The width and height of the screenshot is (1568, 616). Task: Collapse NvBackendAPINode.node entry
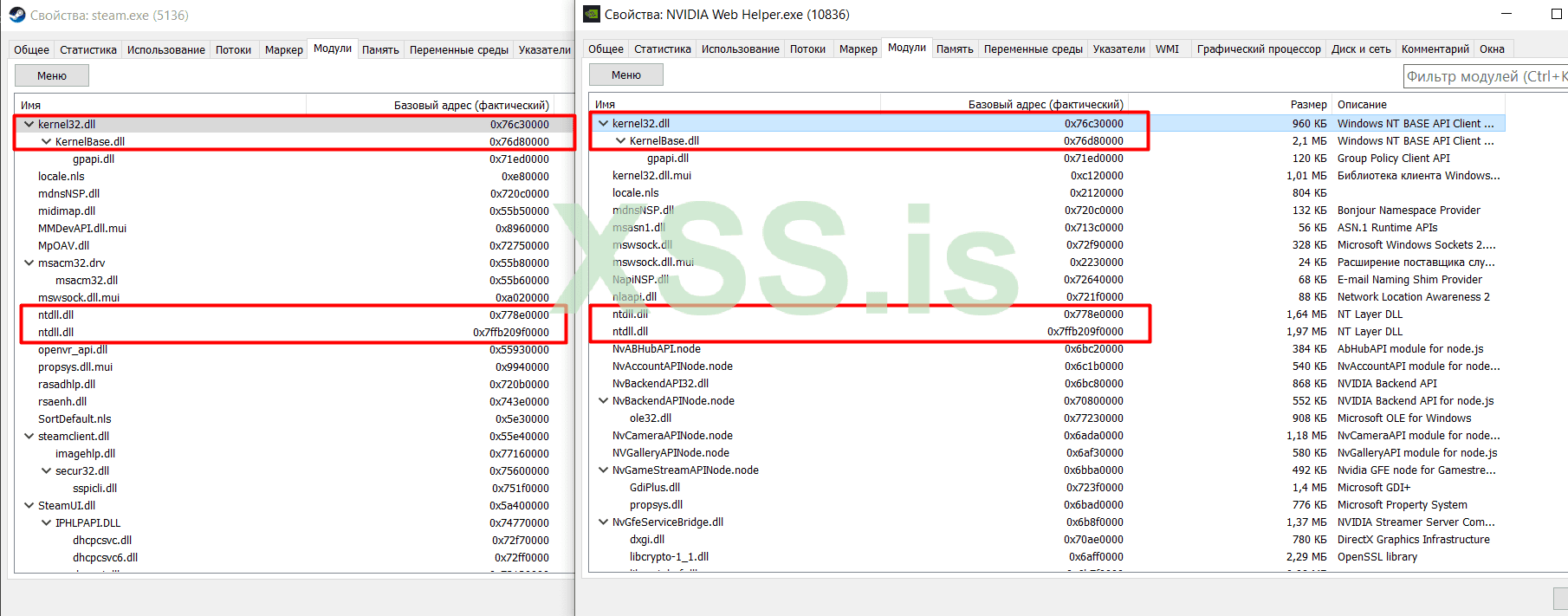[x=603, y=400]
